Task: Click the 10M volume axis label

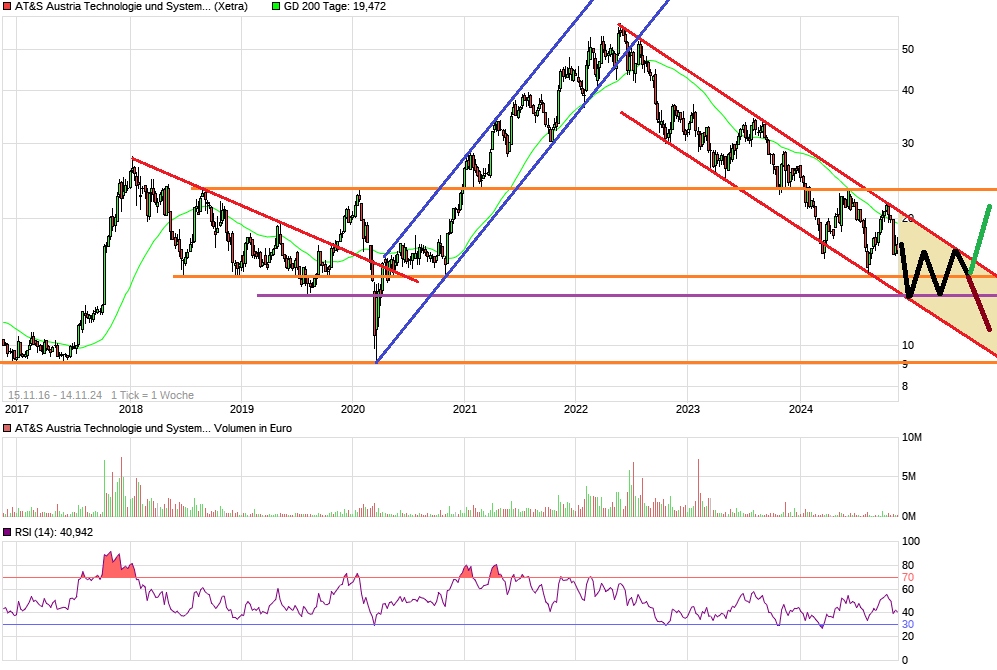Action: point(911,438)
